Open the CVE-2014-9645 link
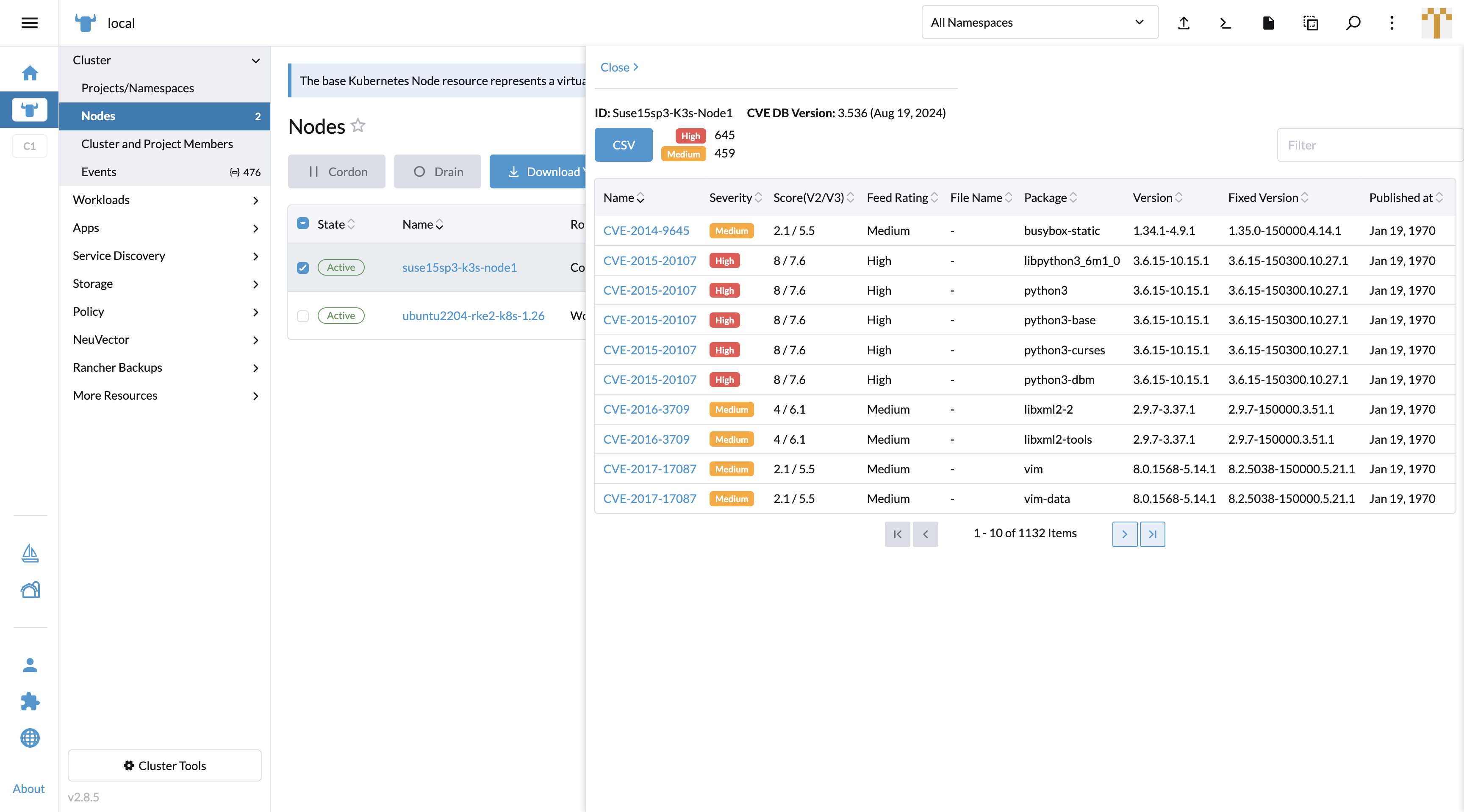Image resolution: width=1464 pixels, height=812 pixels. (x=646, y=231)
